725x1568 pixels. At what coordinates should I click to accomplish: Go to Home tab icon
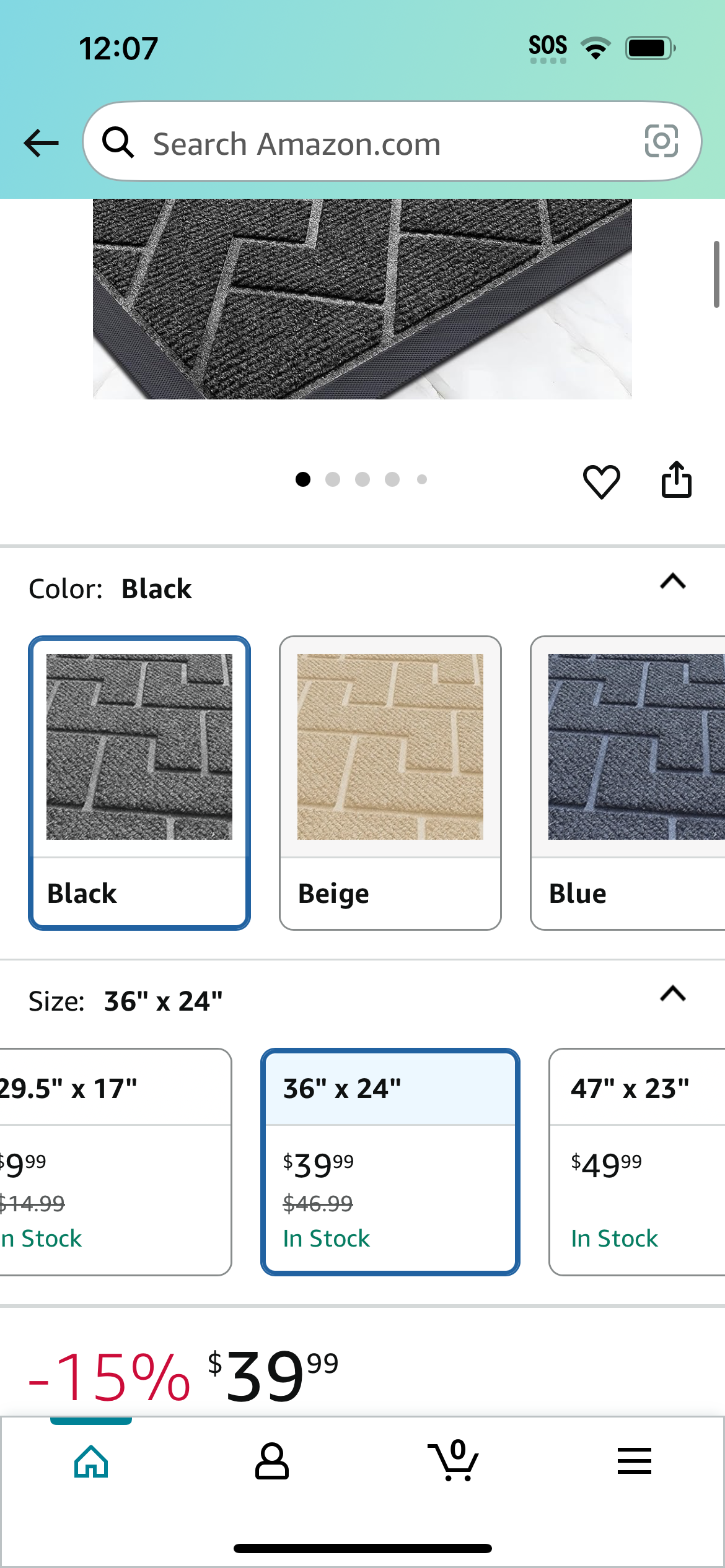pos(91,1461)
